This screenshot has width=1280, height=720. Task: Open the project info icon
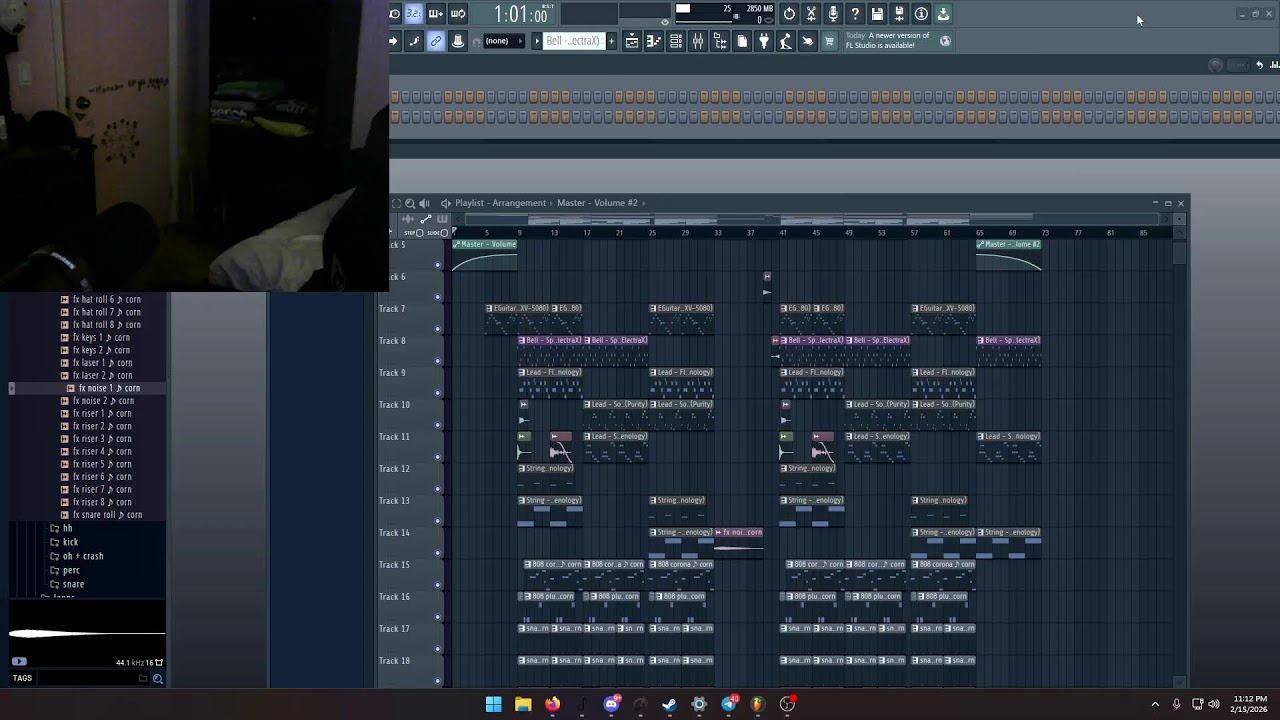coord(921,14)
